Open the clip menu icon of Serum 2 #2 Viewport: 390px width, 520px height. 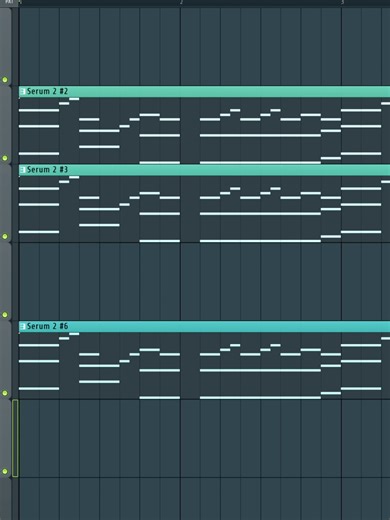point(23,91)
